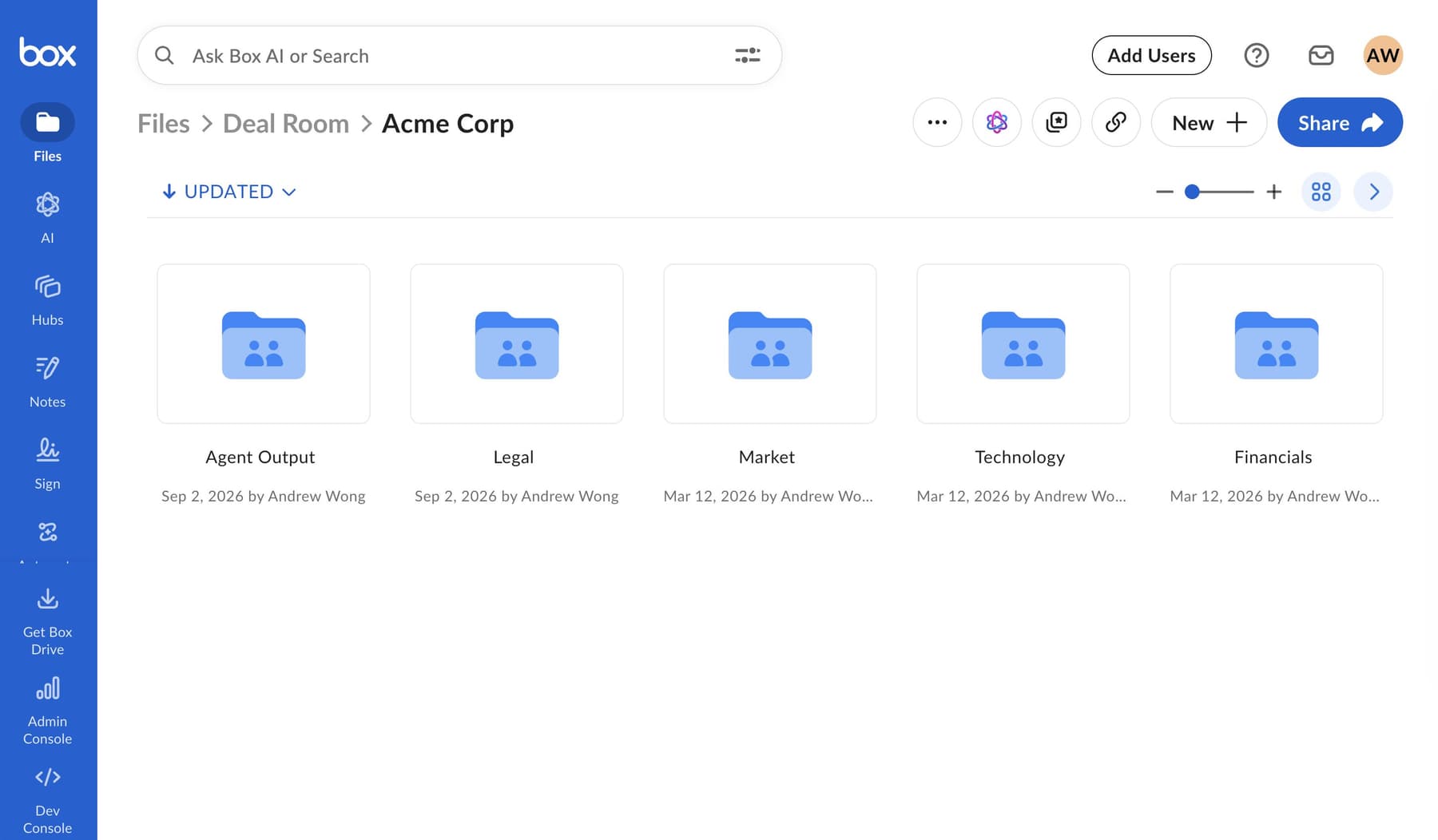The width and height of the screenshot is (1438, 840).
Task: Open the Admin Console
Action: click(48, 711)
